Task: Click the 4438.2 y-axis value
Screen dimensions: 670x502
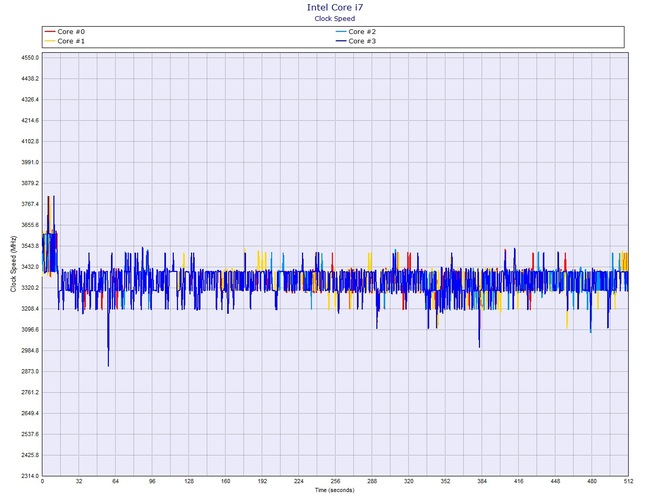Action: 30,79
